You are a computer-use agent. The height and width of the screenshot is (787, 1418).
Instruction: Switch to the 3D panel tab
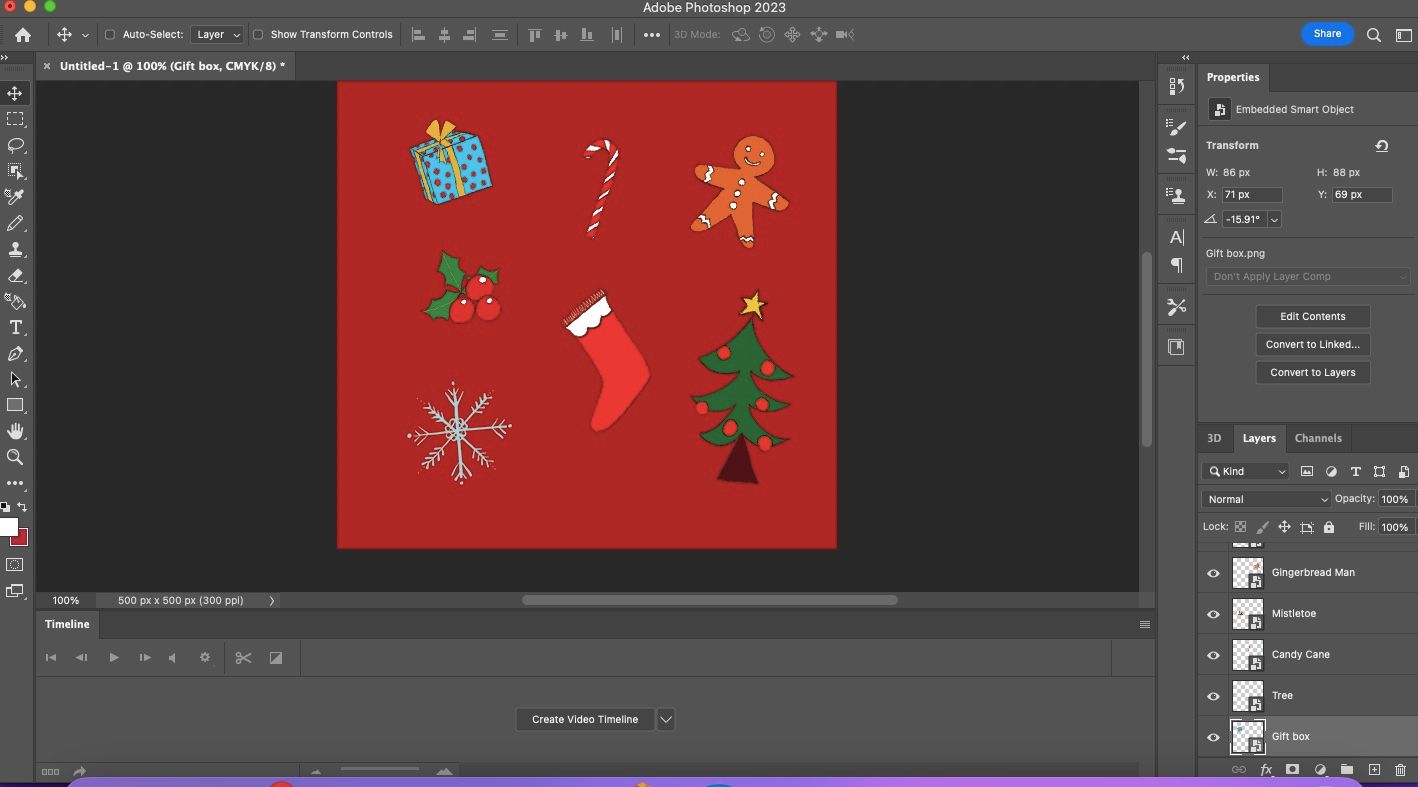[x=1214, y=438]
